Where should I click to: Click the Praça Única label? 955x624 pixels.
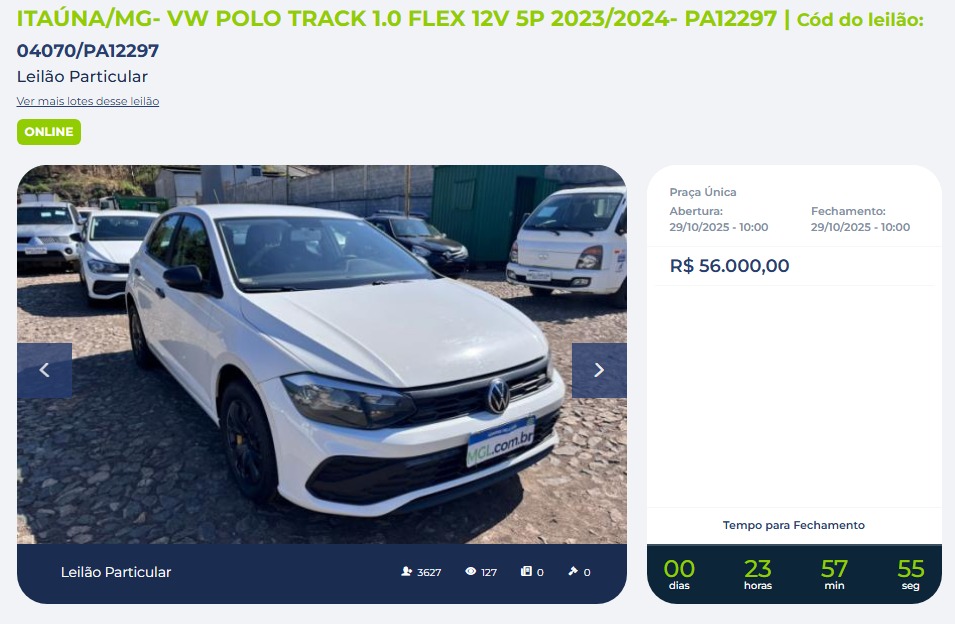coord(703,192)
